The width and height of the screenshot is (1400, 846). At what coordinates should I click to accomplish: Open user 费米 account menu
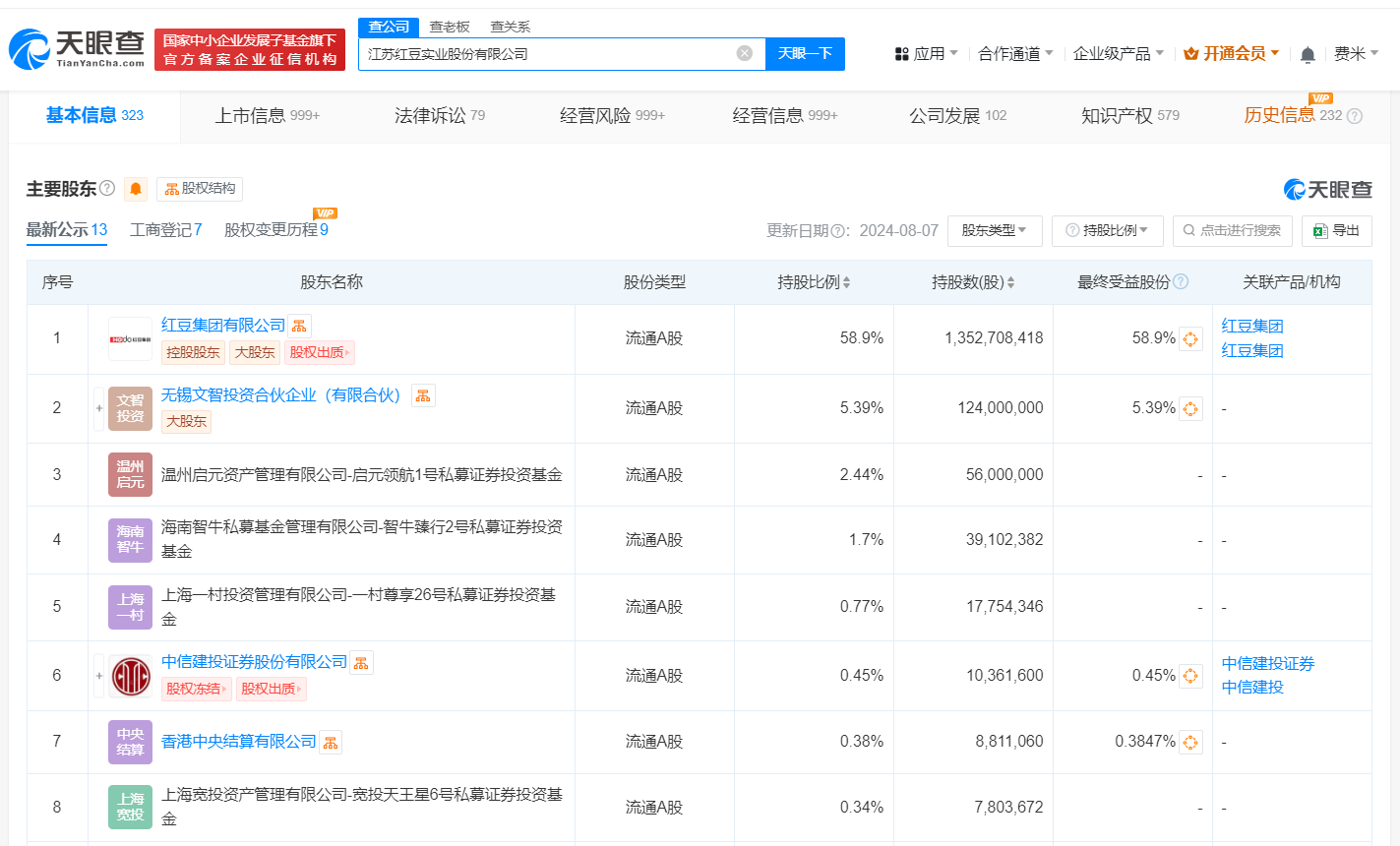pos(1356,54)
